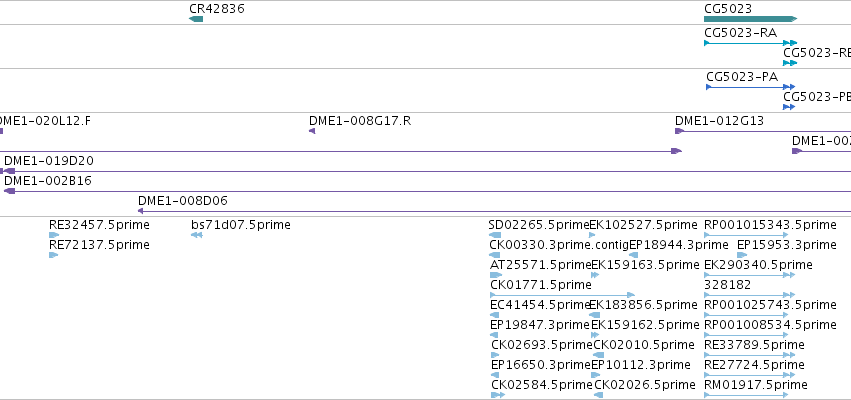Viewport: 851px width, 400px height.
Task: Click the CK02584.5prime EST glyph
Action: point(498,395)
